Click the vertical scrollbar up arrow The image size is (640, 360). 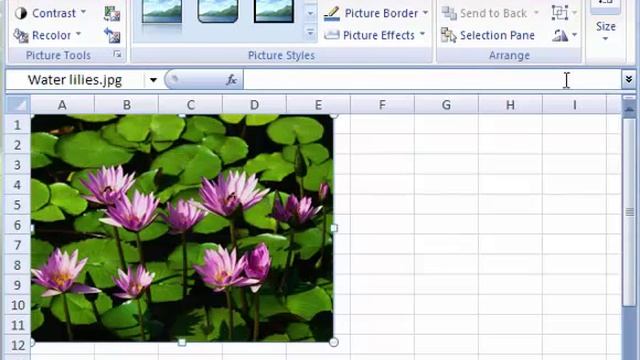[x=629, y=108]
